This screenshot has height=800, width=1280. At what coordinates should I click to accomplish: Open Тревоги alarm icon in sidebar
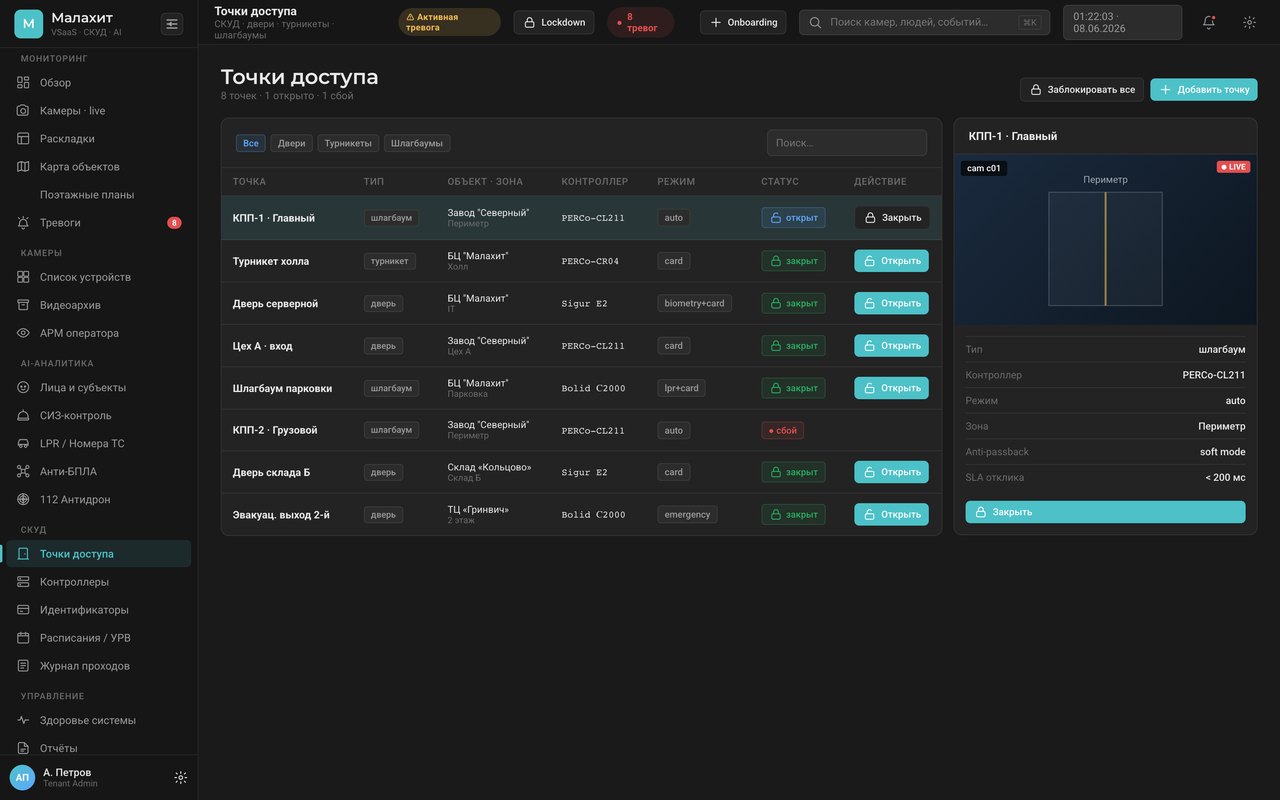23,223
